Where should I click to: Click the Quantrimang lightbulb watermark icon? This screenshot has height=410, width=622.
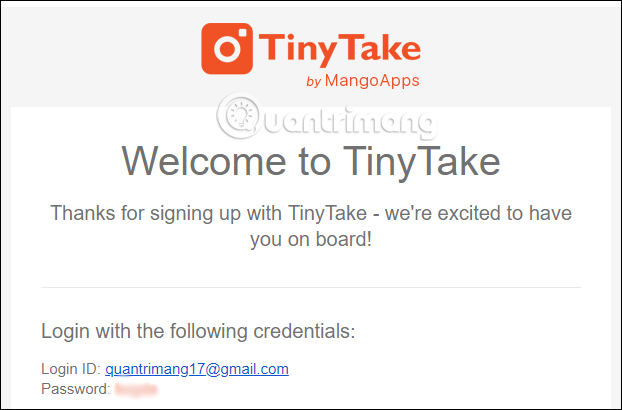click(239, 115)
